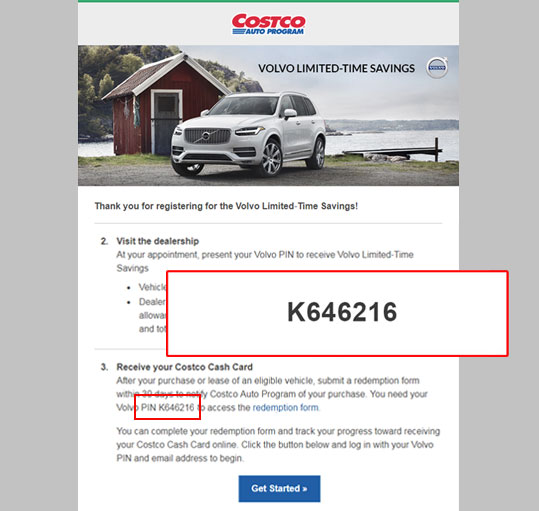539x511 pixels.
Task: Click the Costco Auto Program logo
Action: (x=268, y=24)
